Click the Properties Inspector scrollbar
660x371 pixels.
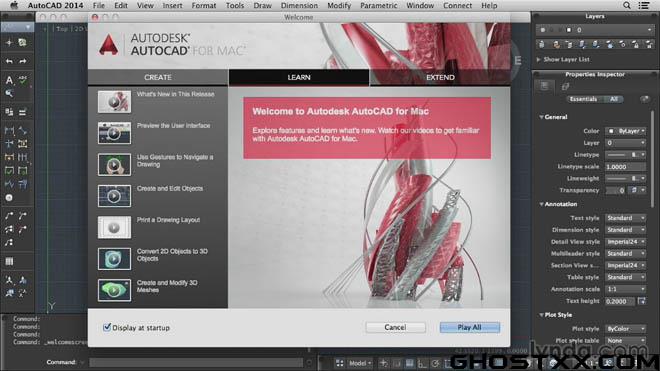[653, 160]
